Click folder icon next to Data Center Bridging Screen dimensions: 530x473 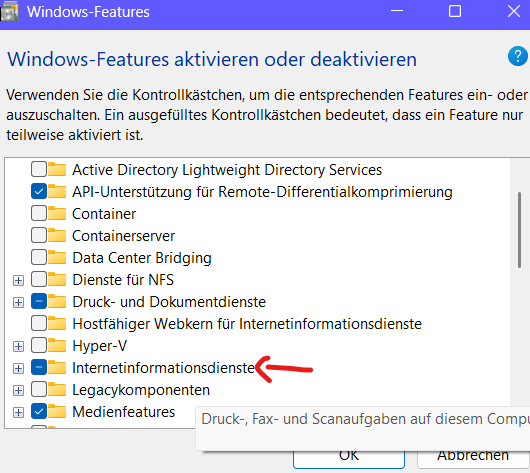pos(57,257)
